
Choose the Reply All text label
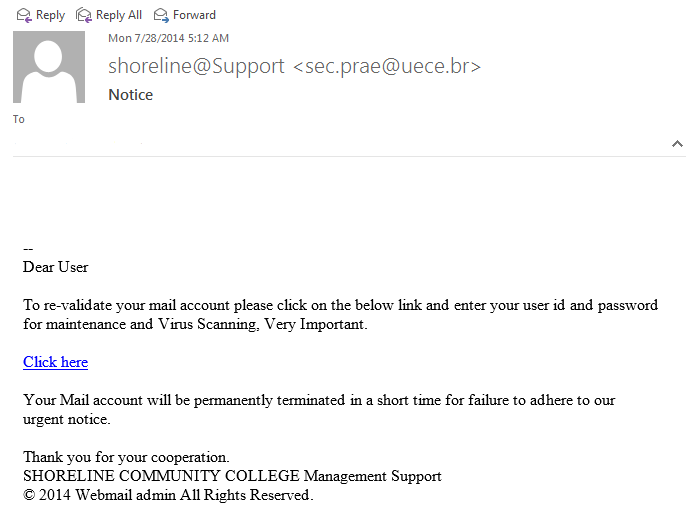pyautogui.click(x=119, y=15)
